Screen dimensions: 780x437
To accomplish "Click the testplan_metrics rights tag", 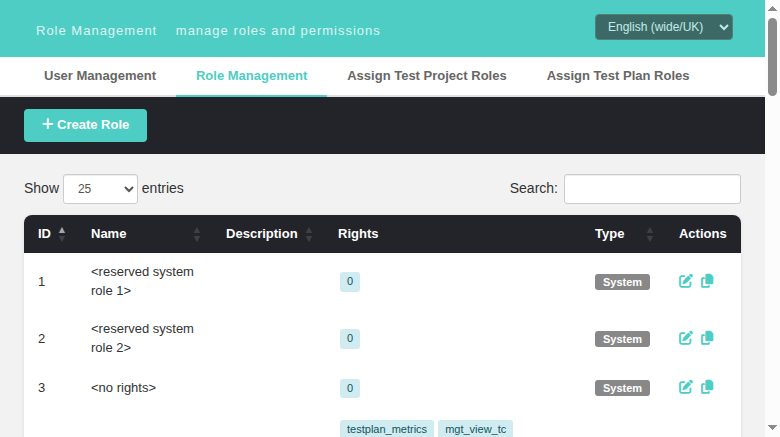I will click(387, 429).
